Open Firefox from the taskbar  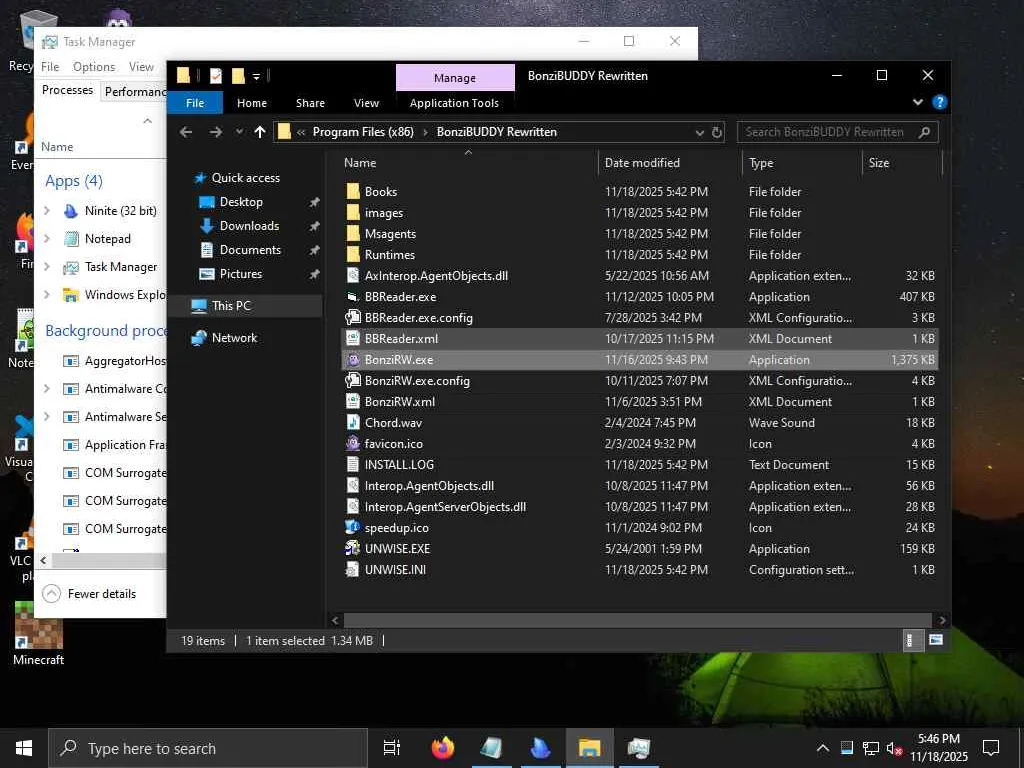(x=443, y=748)
